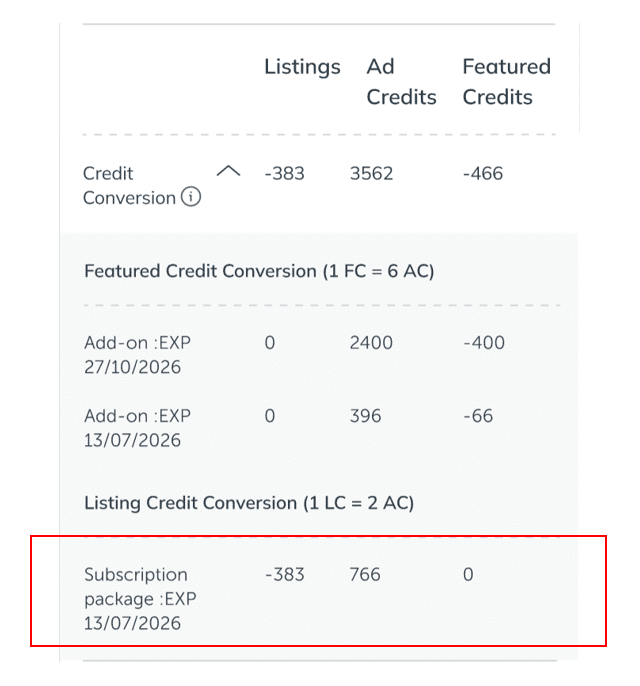Select the Add-on EXP 13/07/2026 row label

point(137,428)
